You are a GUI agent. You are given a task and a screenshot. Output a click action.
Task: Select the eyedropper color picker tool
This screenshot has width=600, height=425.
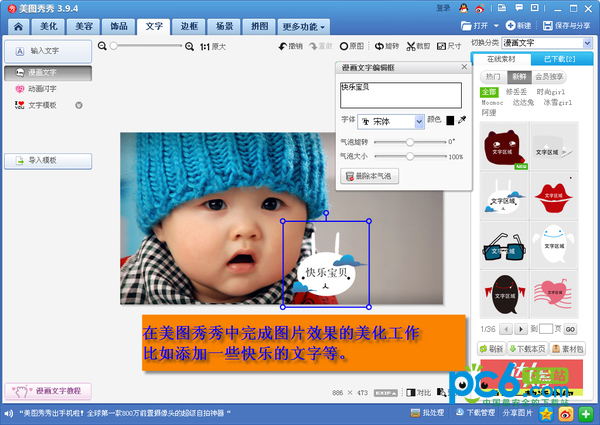[462, 121]
